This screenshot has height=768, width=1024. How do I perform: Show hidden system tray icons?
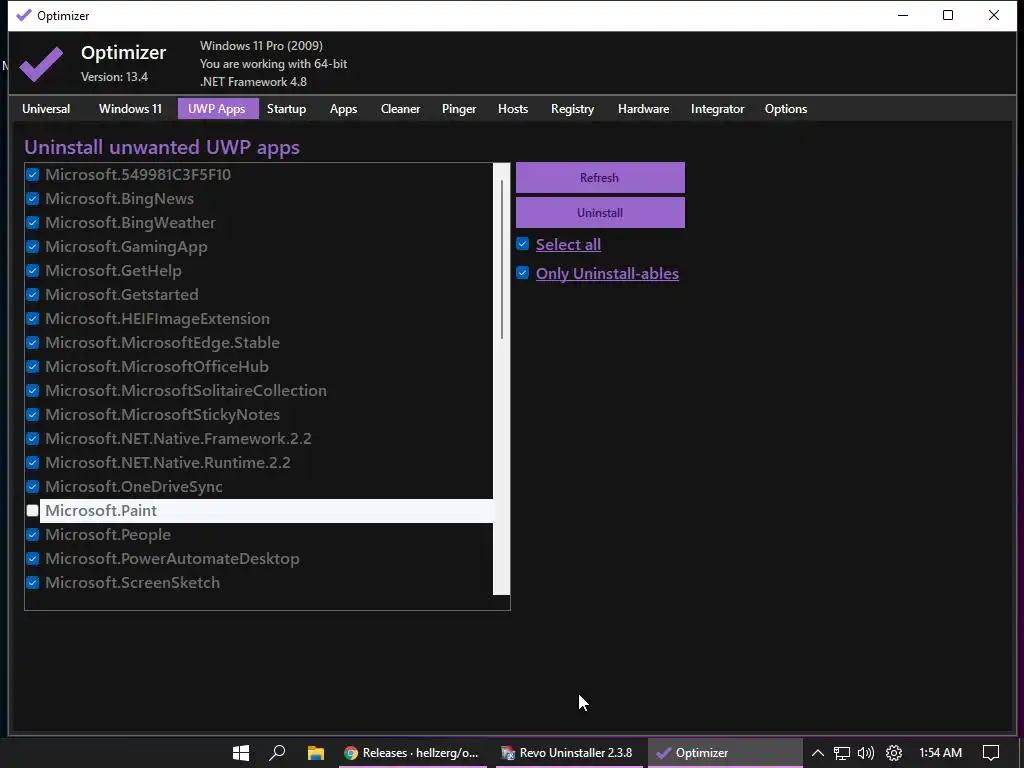(x=817, y=753)
